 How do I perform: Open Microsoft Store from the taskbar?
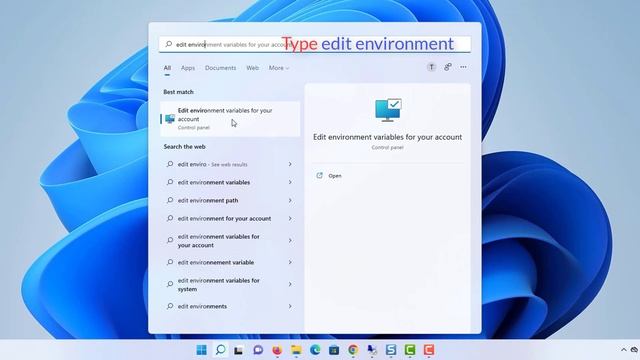click(334, 350)
